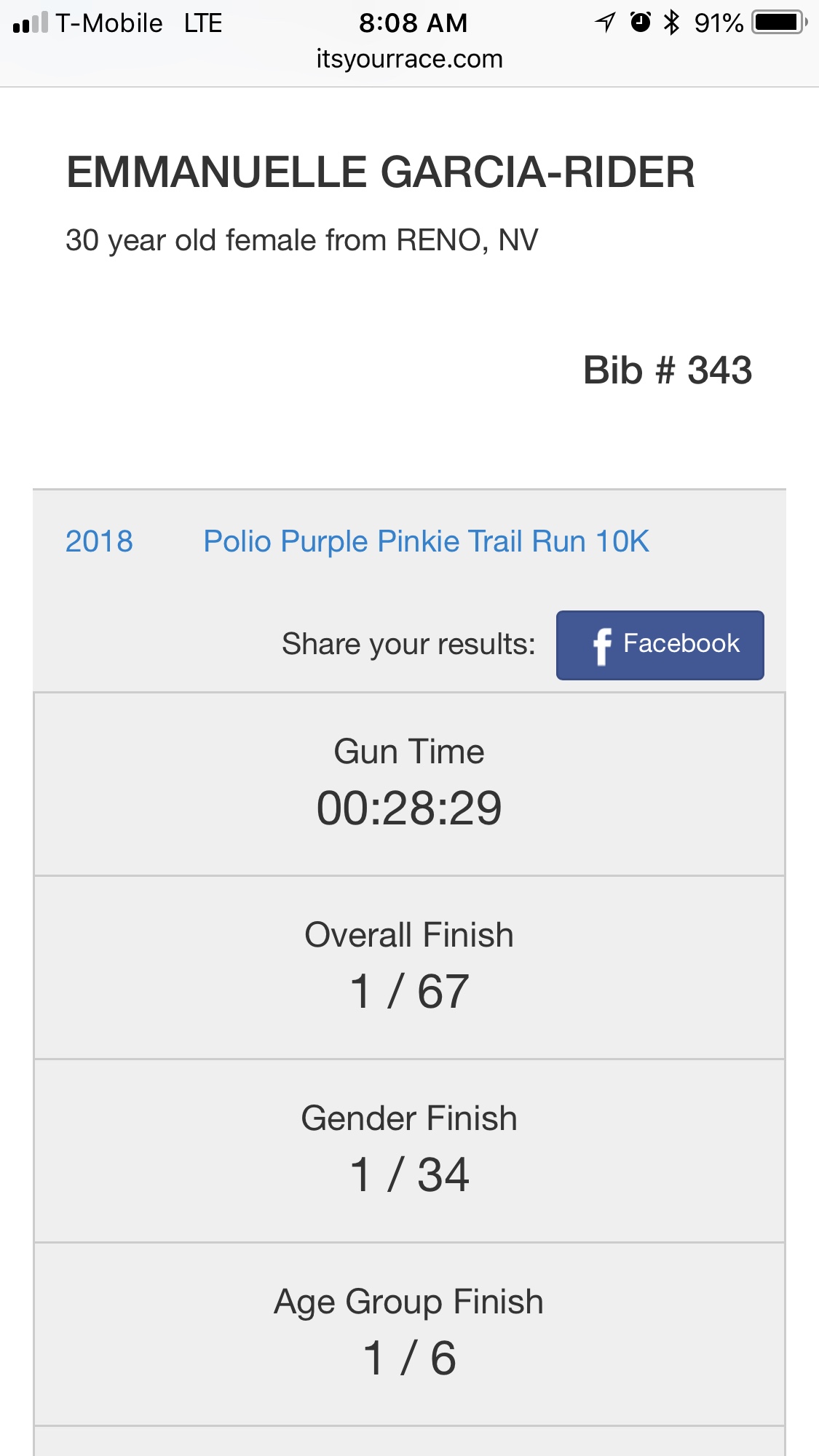
Task: Open the Polio Purple Pinkie Trail Run 10K link
Action: click(426, 541)
